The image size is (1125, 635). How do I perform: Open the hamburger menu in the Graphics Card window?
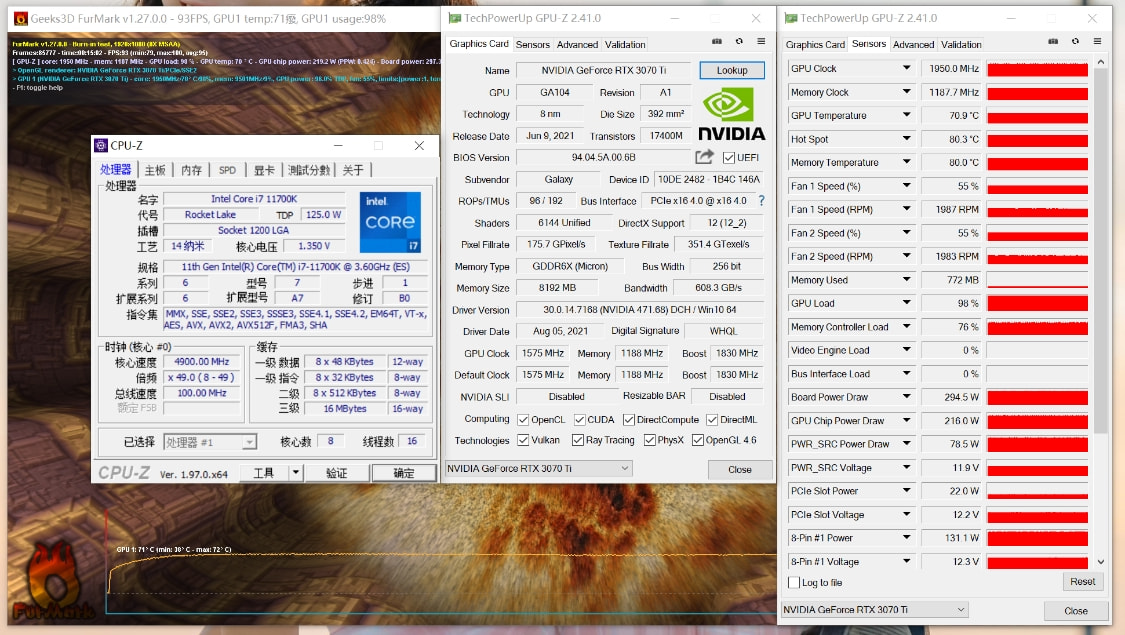(x=761, y=42)
